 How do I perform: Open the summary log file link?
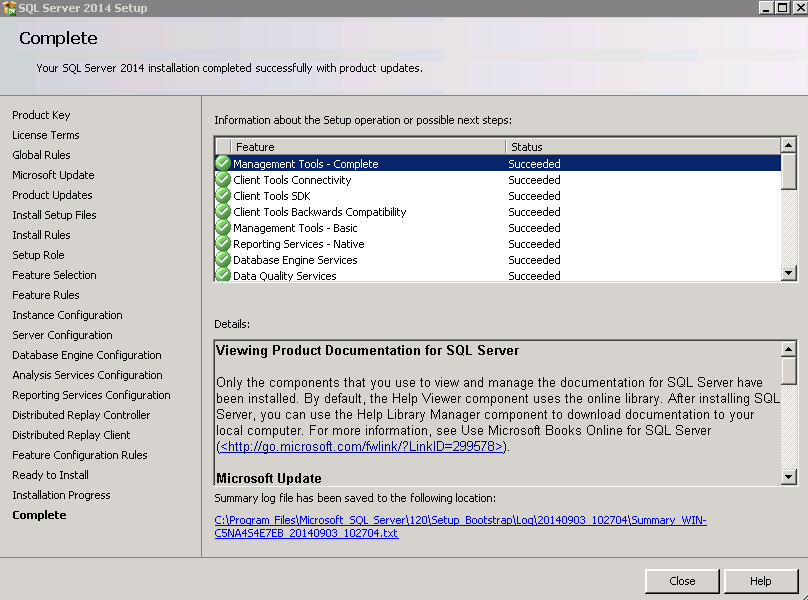[460, 526]
